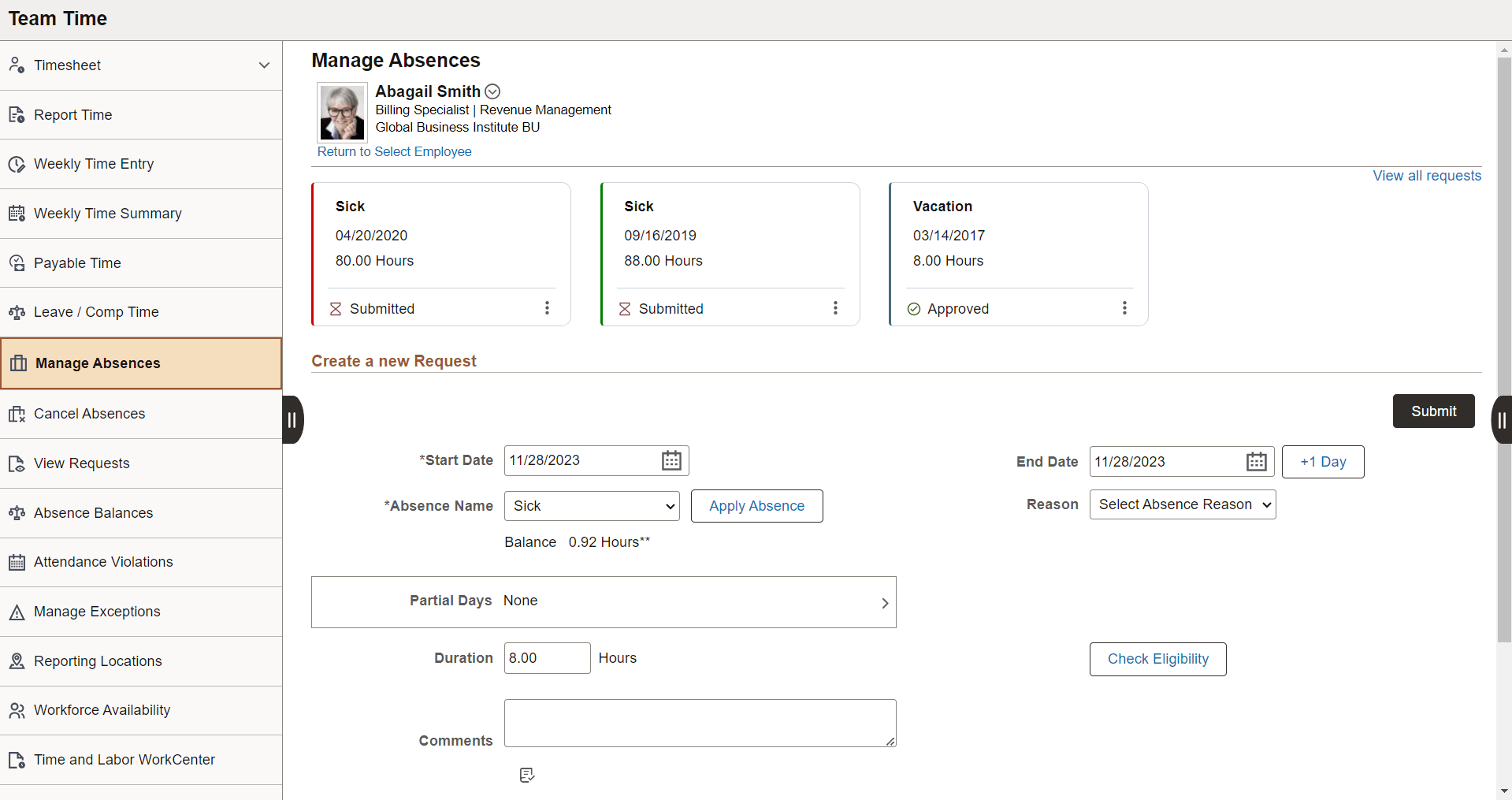Image resolution: width=1512 pixels, height=800 pixels.
Task: Select the Timesheet icon in the sidebar
Action: click(17, 65)
